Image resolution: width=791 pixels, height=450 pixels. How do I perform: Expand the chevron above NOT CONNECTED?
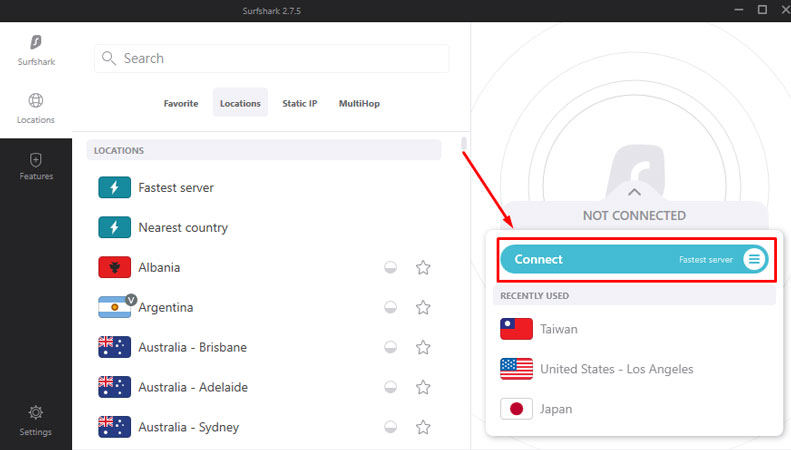pos(634,191)
